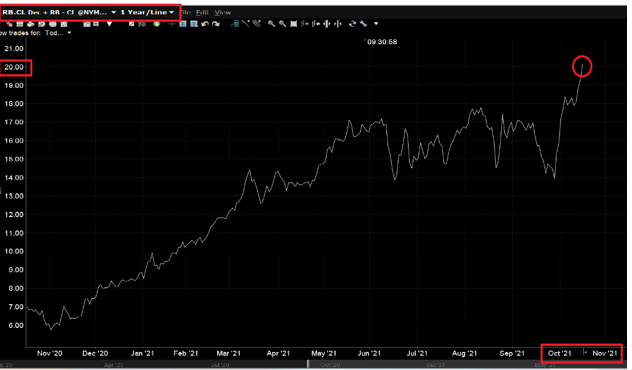The height and width of the screenshot is (370, 632).
Task: Click the Sep '21 date axis label
Action: 512,353
